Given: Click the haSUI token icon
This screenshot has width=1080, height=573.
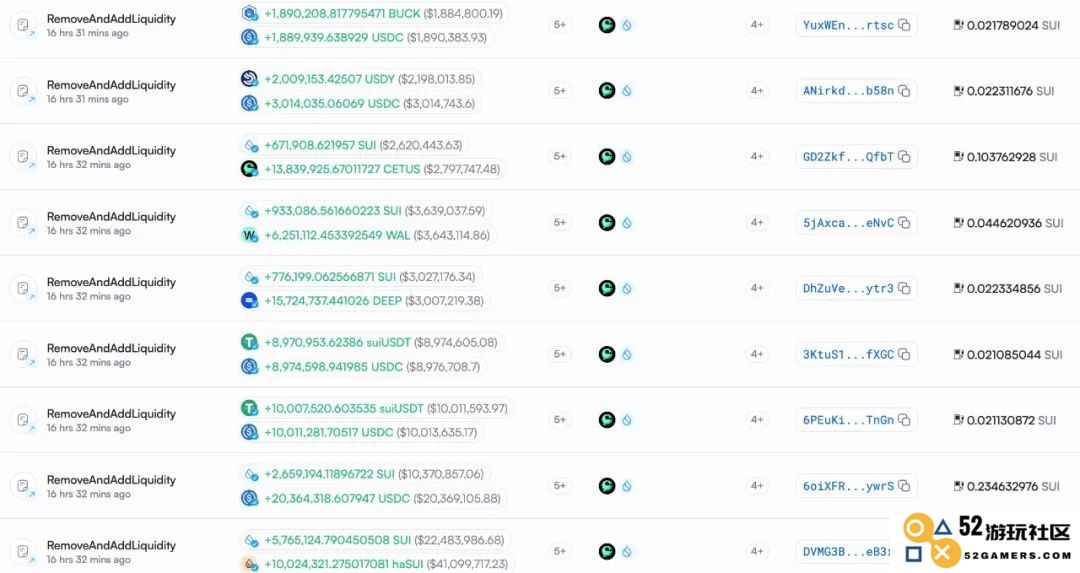Looking at the screenshot, I should (250, 564).
